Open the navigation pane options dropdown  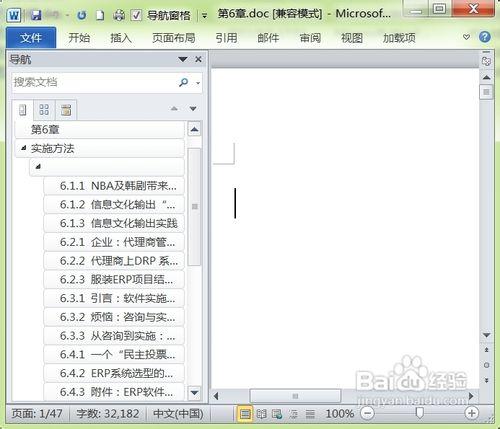(x=183, y=59)
